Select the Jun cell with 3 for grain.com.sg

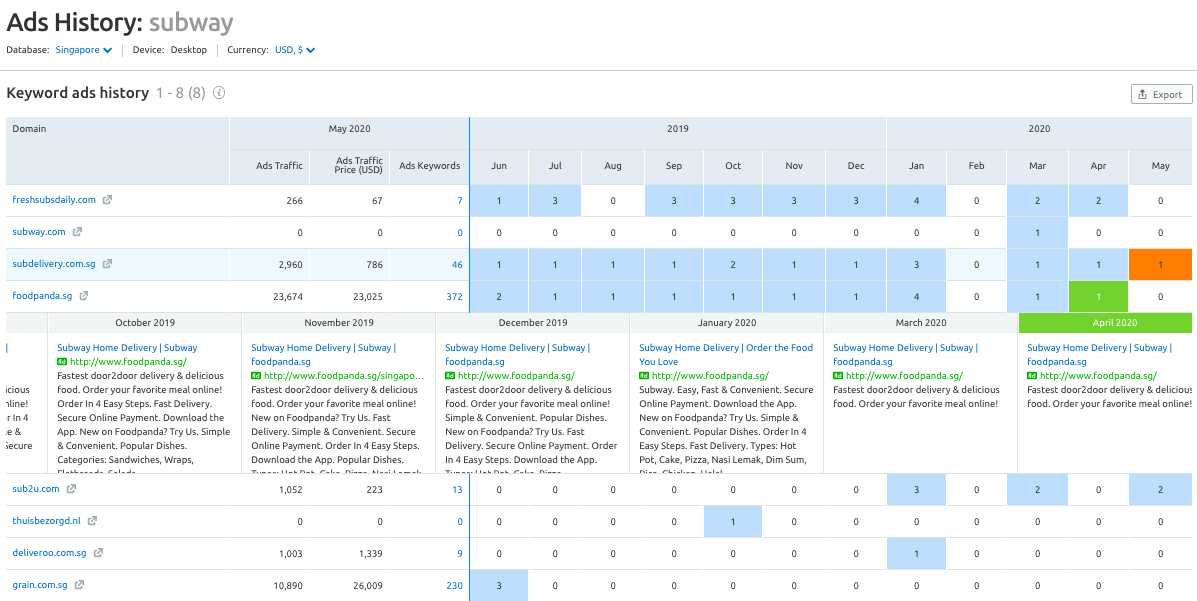click(x=499, y=586)
